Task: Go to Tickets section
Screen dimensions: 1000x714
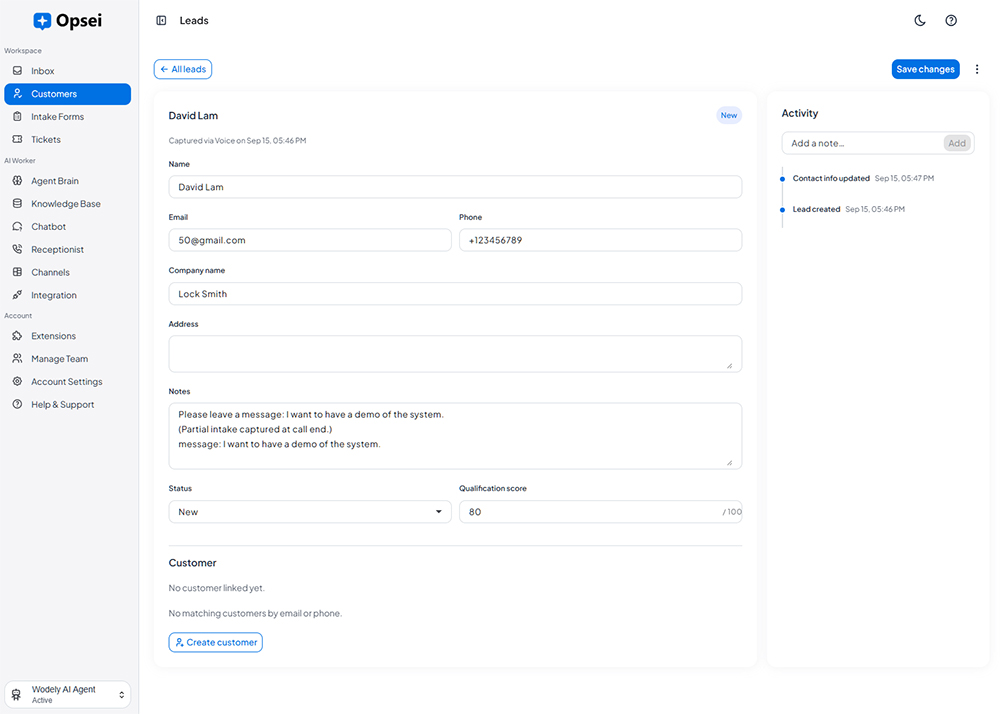Action: pyautogui.click(x=68, y=139)
